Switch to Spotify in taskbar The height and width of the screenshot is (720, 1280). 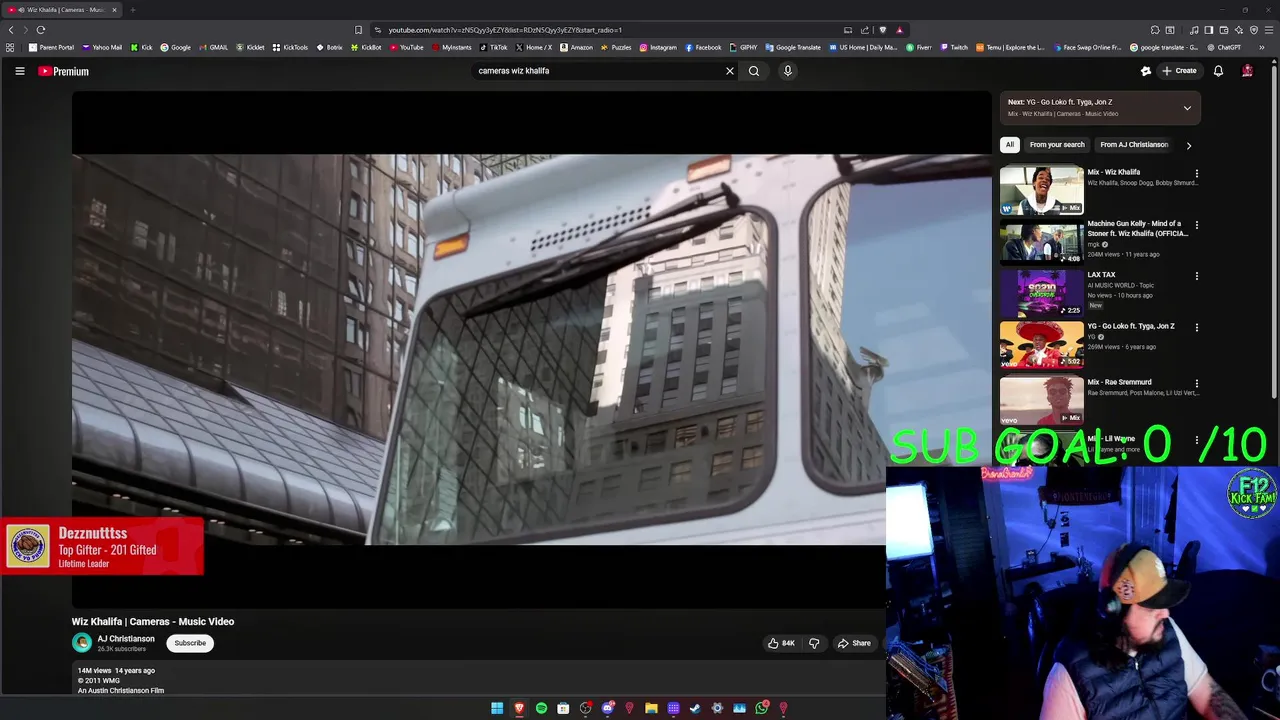(x=541, y=708)
